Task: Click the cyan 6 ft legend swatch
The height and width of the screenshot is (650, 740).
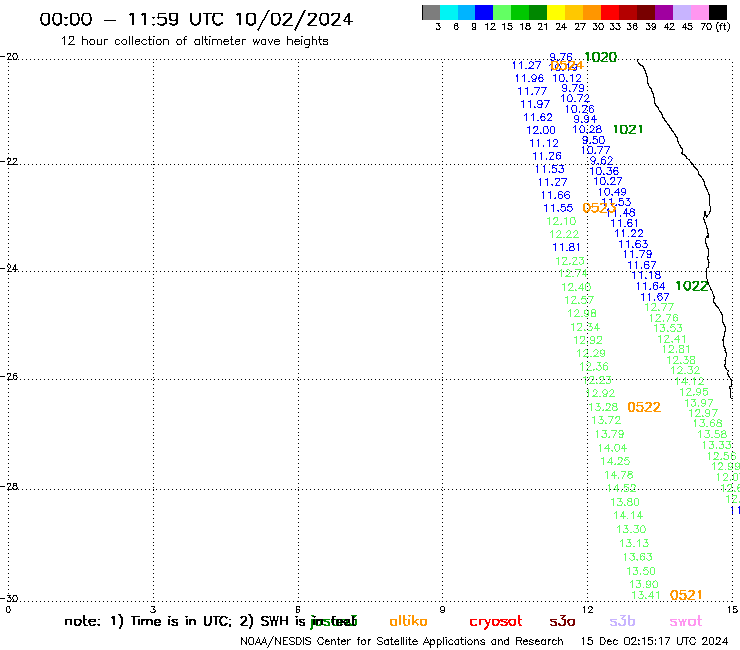Action: click(449, 12)
